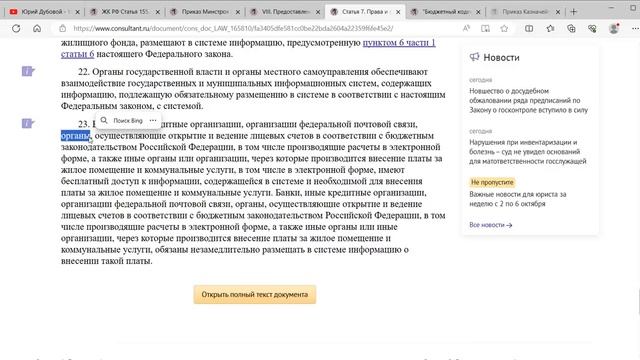
Task: Open browser essentials heart icon
Action: 592,29
